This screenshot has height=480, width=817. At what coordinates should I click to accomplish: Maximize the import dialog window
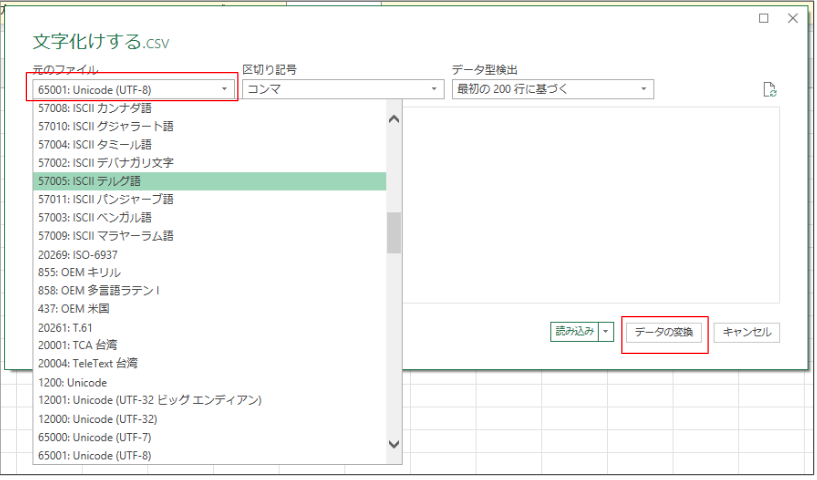pos(764,18)
